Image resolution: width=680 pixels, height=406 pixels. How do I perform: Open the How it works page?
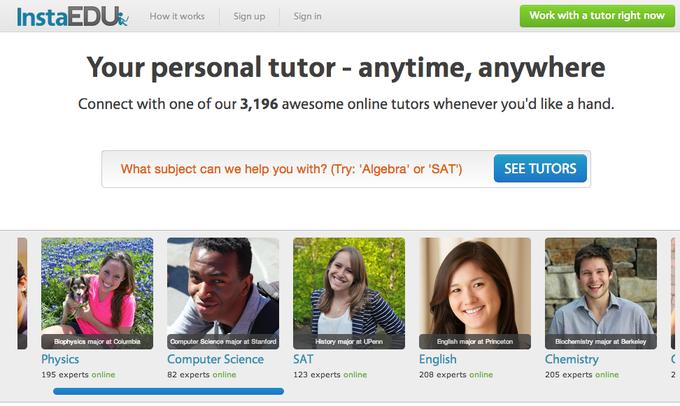click(177, 16)
